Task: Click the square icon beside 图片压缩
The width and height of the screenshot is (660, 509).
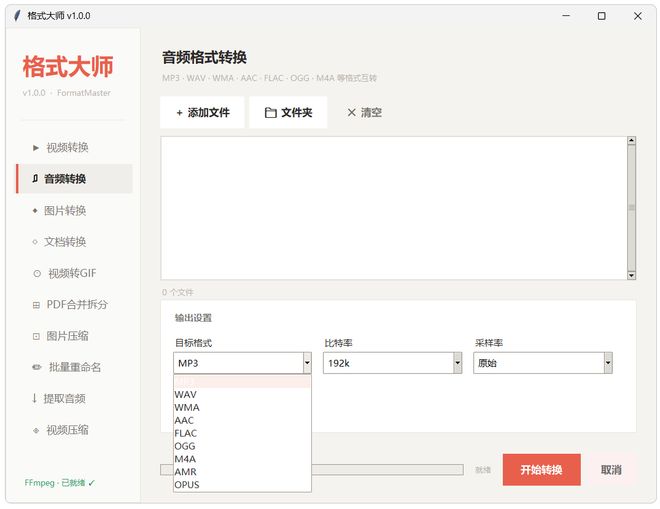Action: point(36,336)
